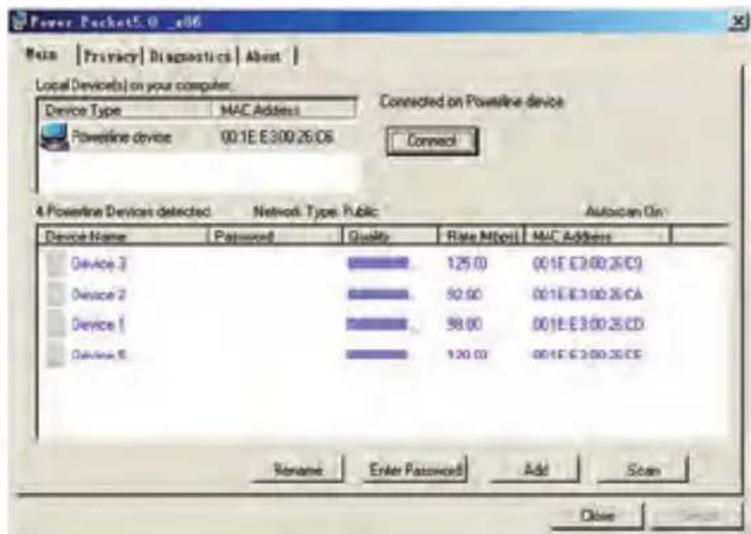The image size is (751, 534).
Task: Sort by Rate (Mbps) column header
Action: pyautogui.click(x=481, y=237)
